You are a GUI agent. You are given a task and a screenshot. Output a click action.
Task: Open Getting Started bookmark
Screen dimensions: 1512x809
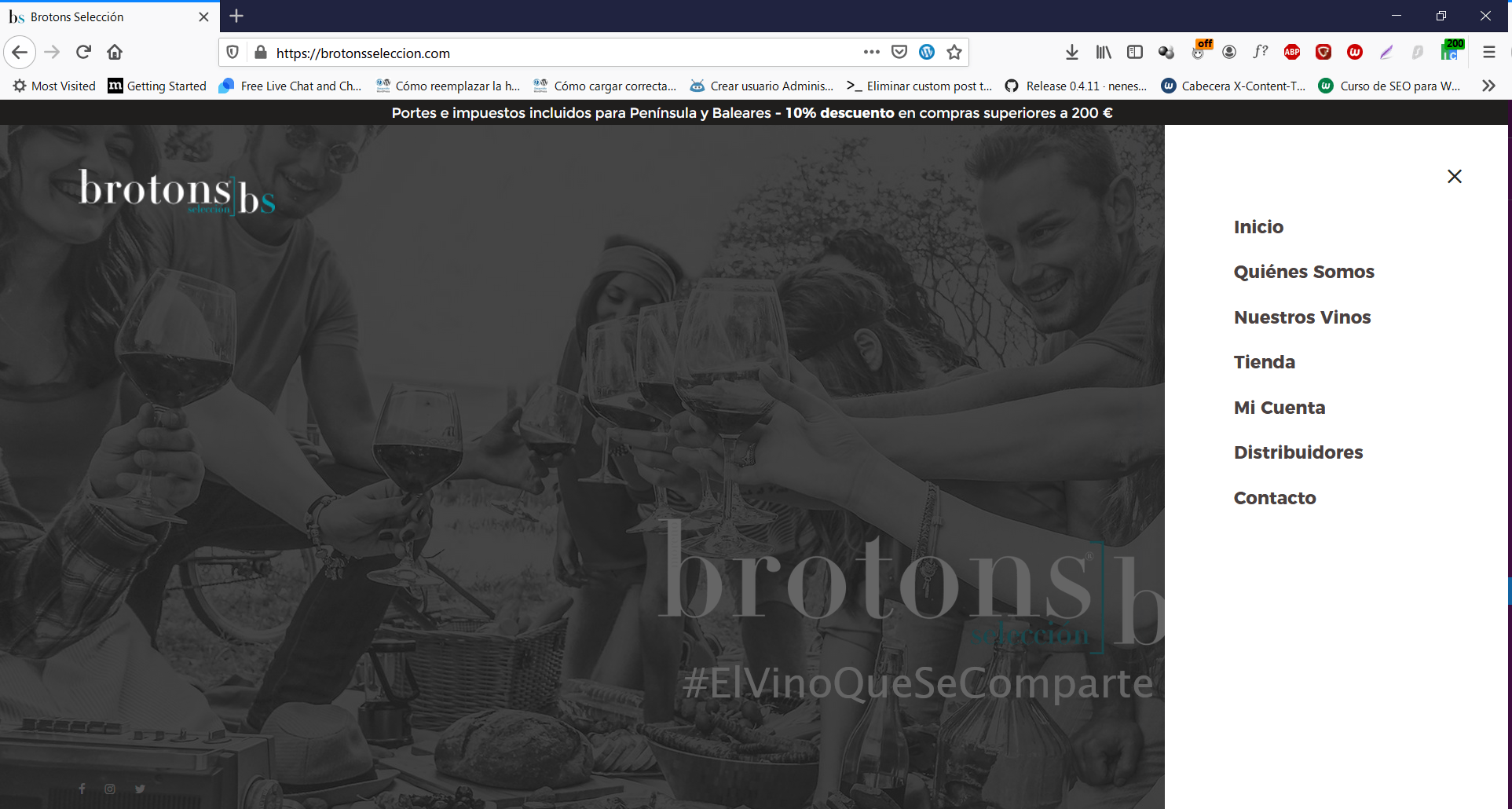click(x=157, y=86)
